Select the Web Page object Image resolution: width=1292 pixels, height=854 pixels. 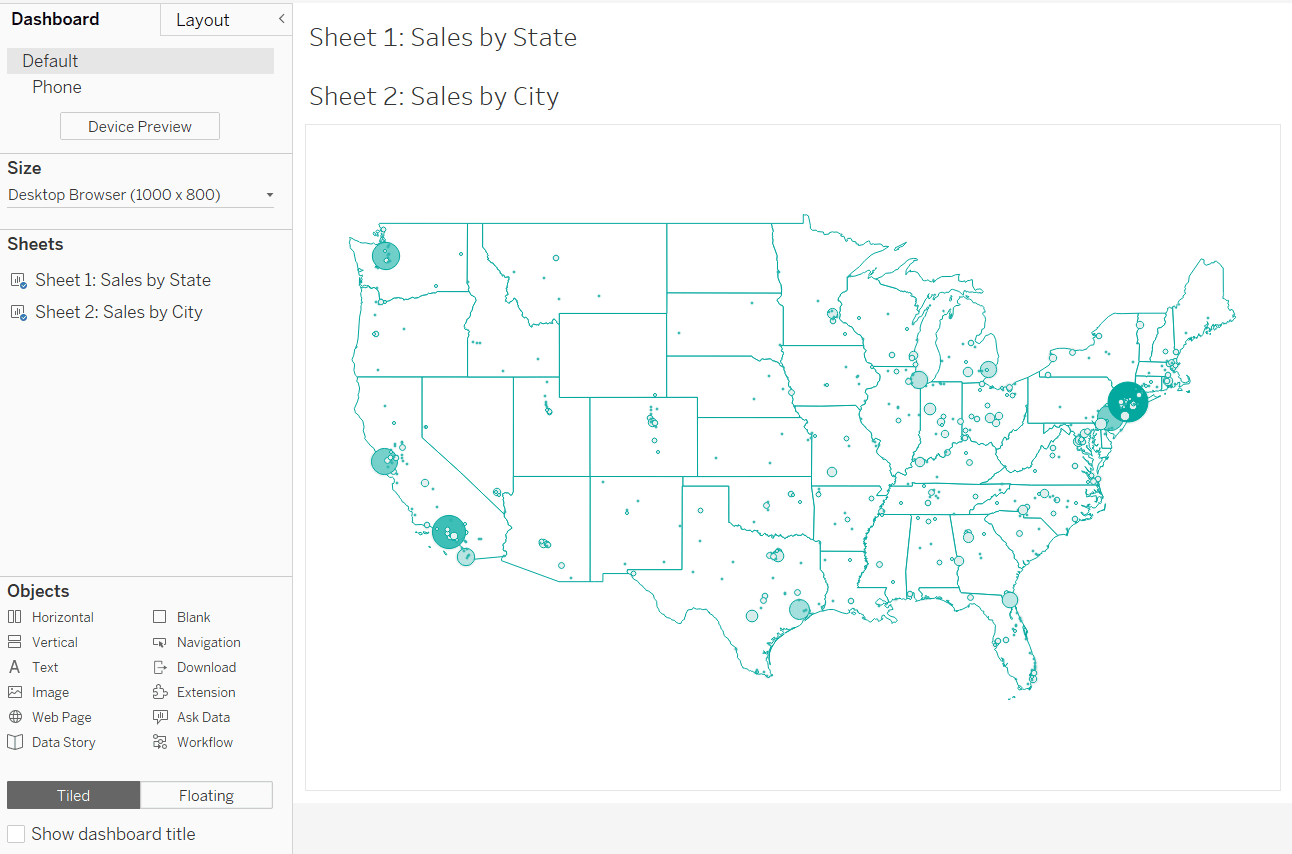tap(50, 717)
